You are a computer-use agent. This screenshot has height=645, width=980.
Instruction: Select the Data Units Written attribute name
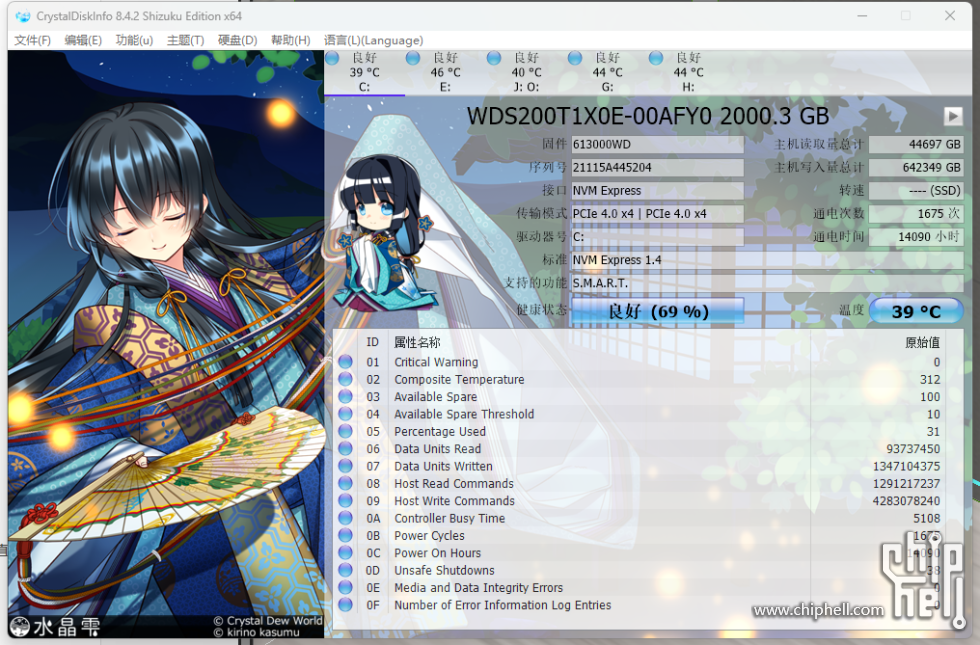click(443, 466)
